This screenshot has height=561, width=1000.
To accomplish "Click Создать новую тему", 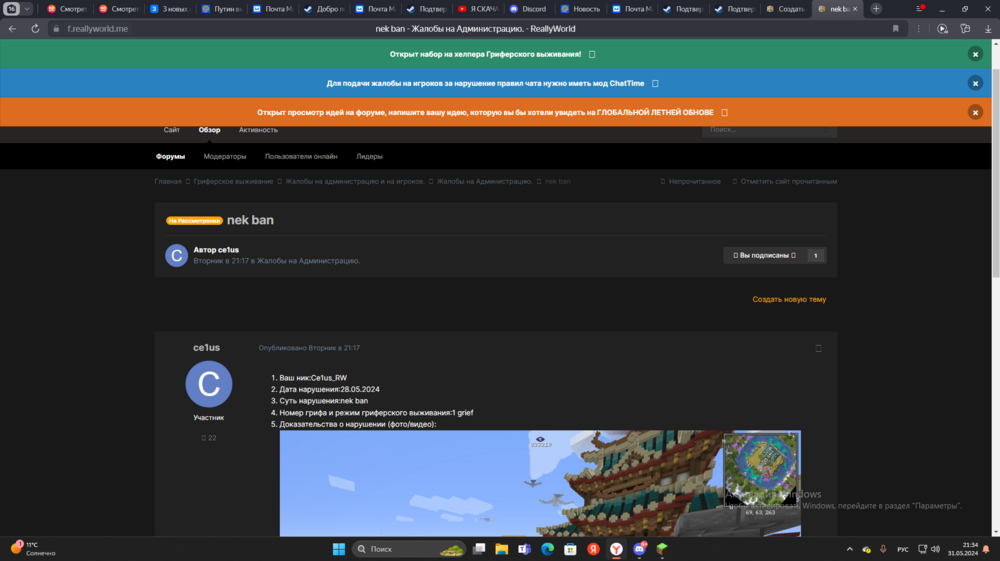I will [x=789, y=300].
